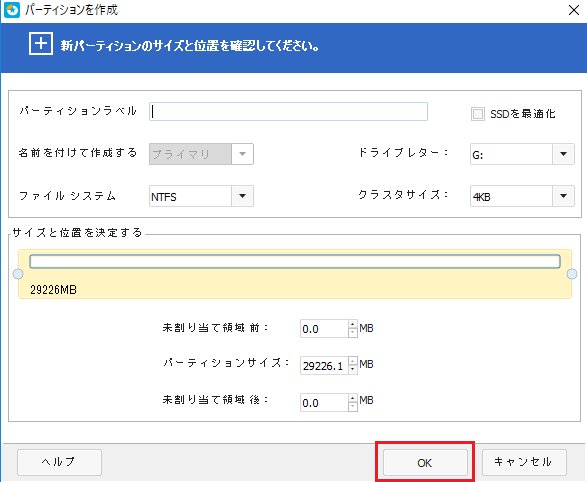
Task: Click the left handle of the partition size slider
Action: pos(18,274)
